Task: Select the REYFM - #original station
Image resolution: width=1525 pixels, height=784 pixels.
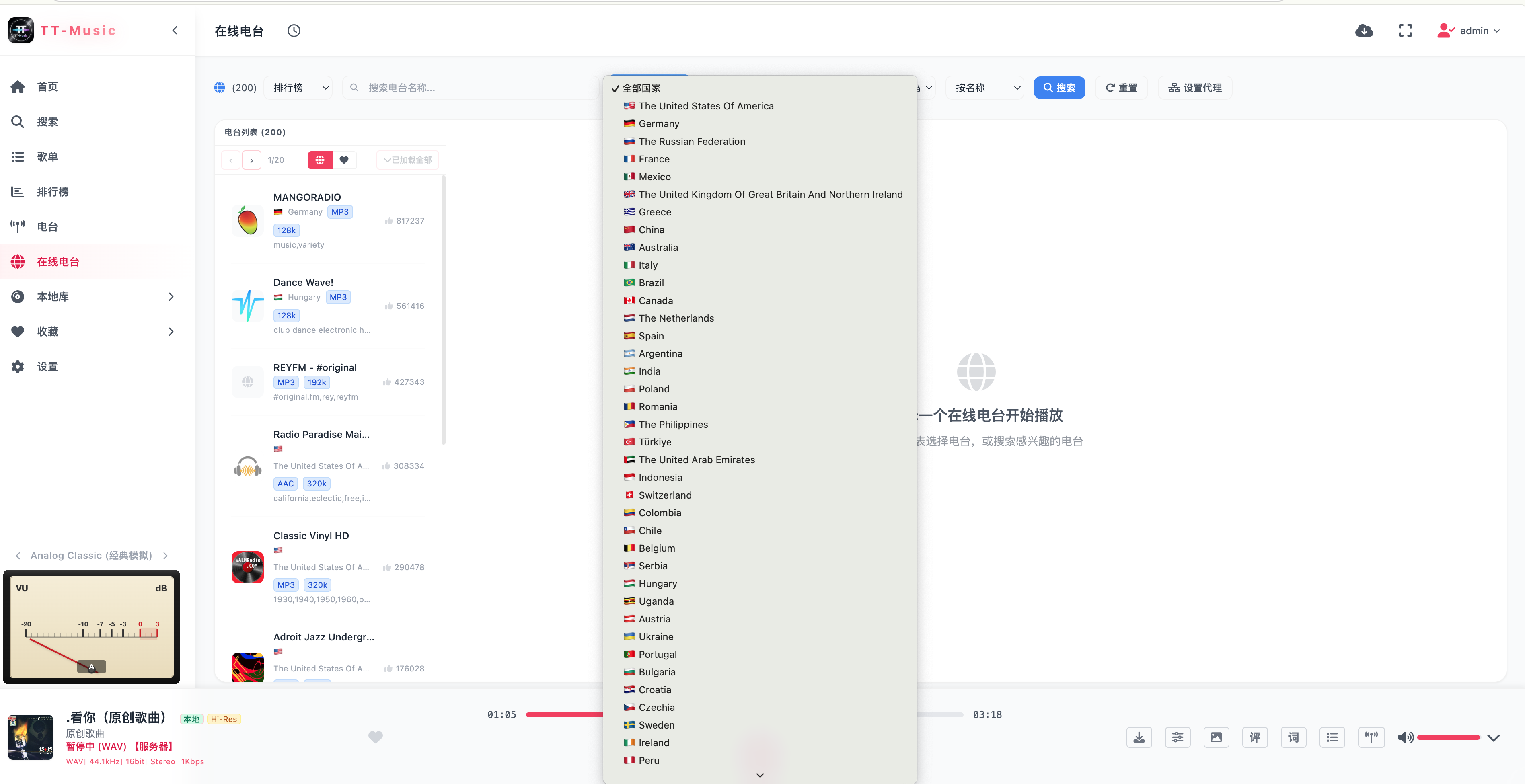Action: point(329,382)
